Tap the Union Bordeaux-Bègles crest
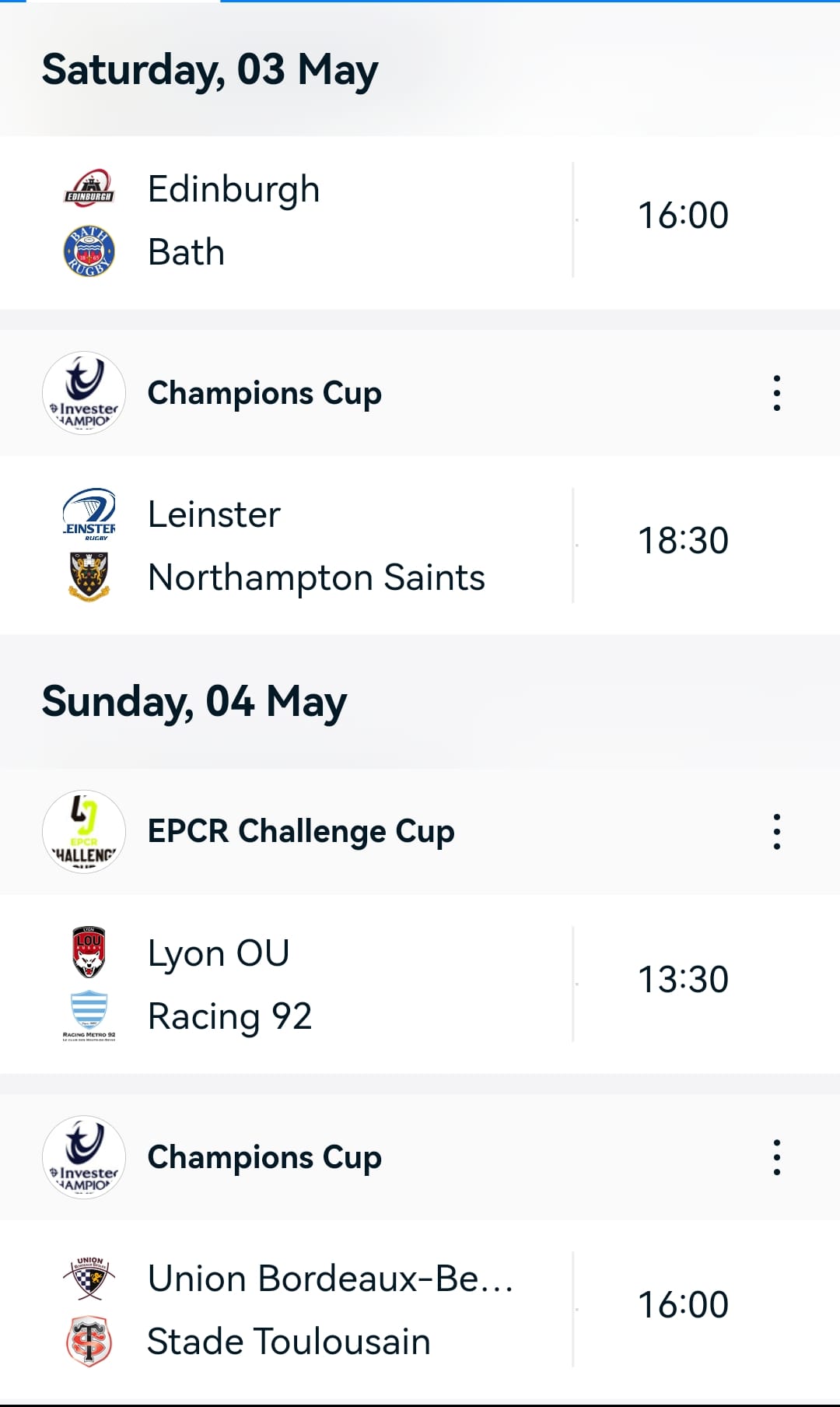This screenshot has width=840, height=1407. click(x=89, y=1278)
